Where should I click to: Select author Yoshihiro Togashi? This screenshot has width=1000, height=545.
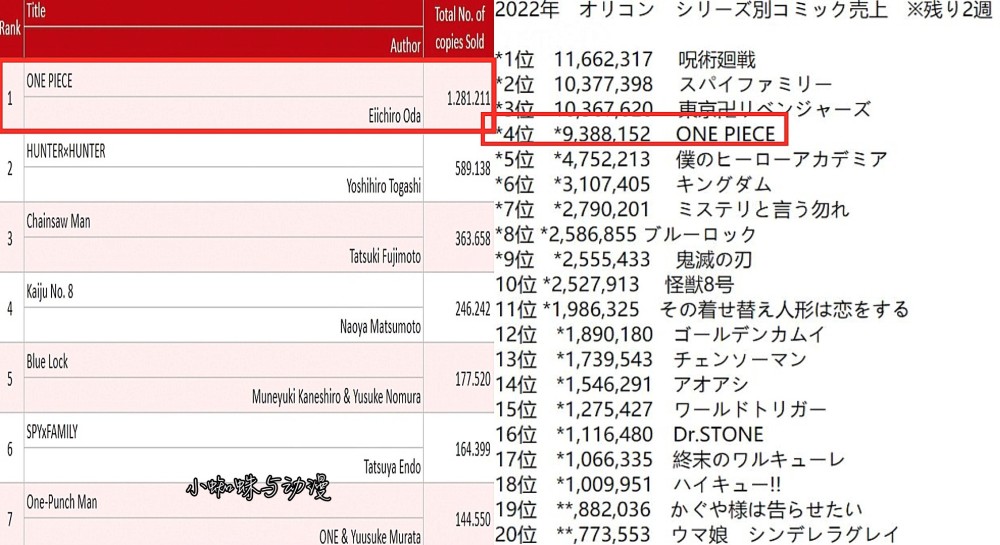pos(383,186)
